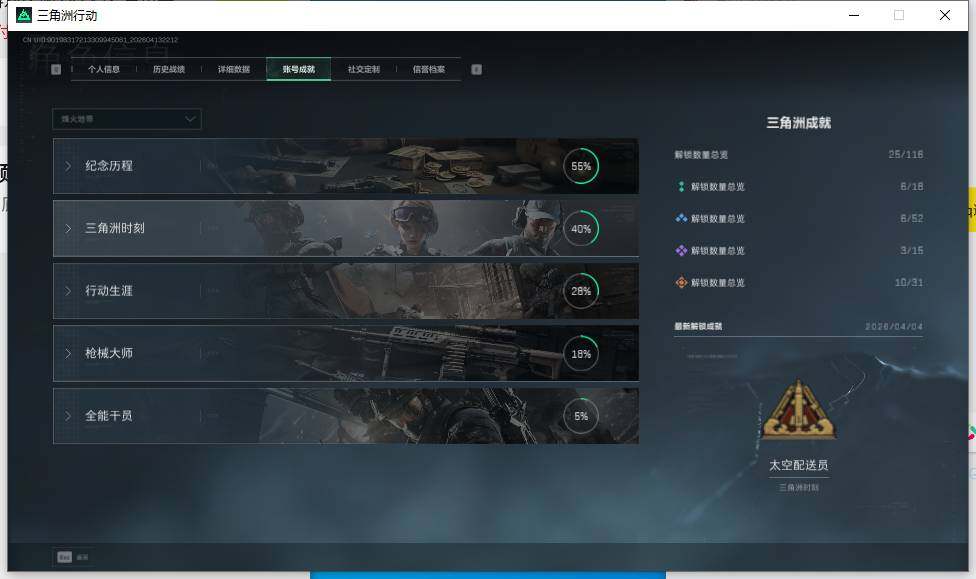Click the 6/18 green tier count

pyautogui.click(x=911, y=186)
